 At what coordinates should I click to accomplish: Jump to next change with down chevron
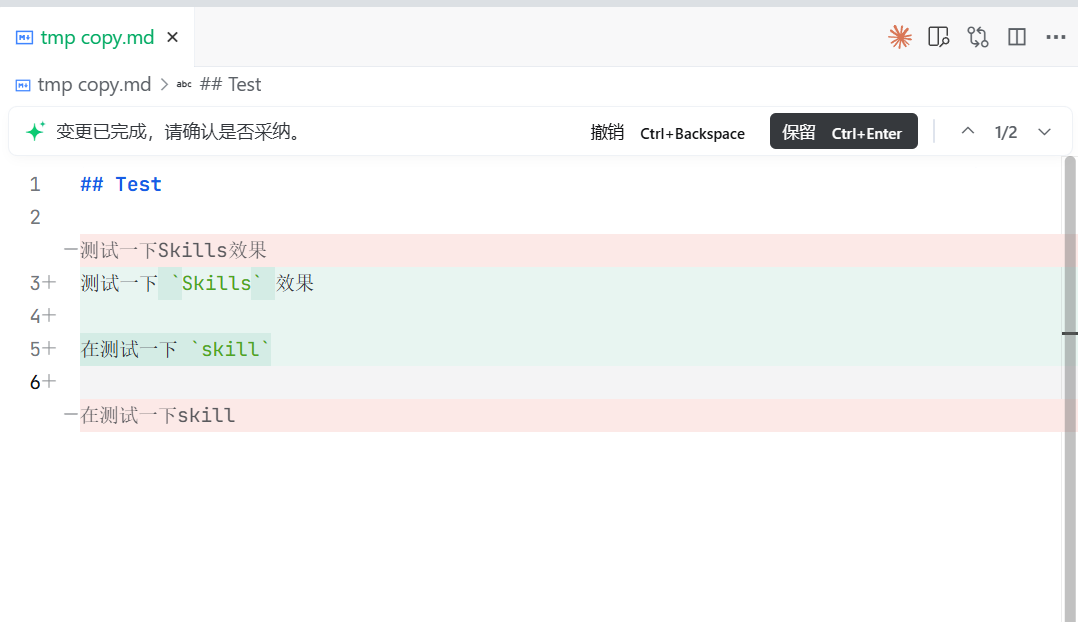(x=1044, y=132)
